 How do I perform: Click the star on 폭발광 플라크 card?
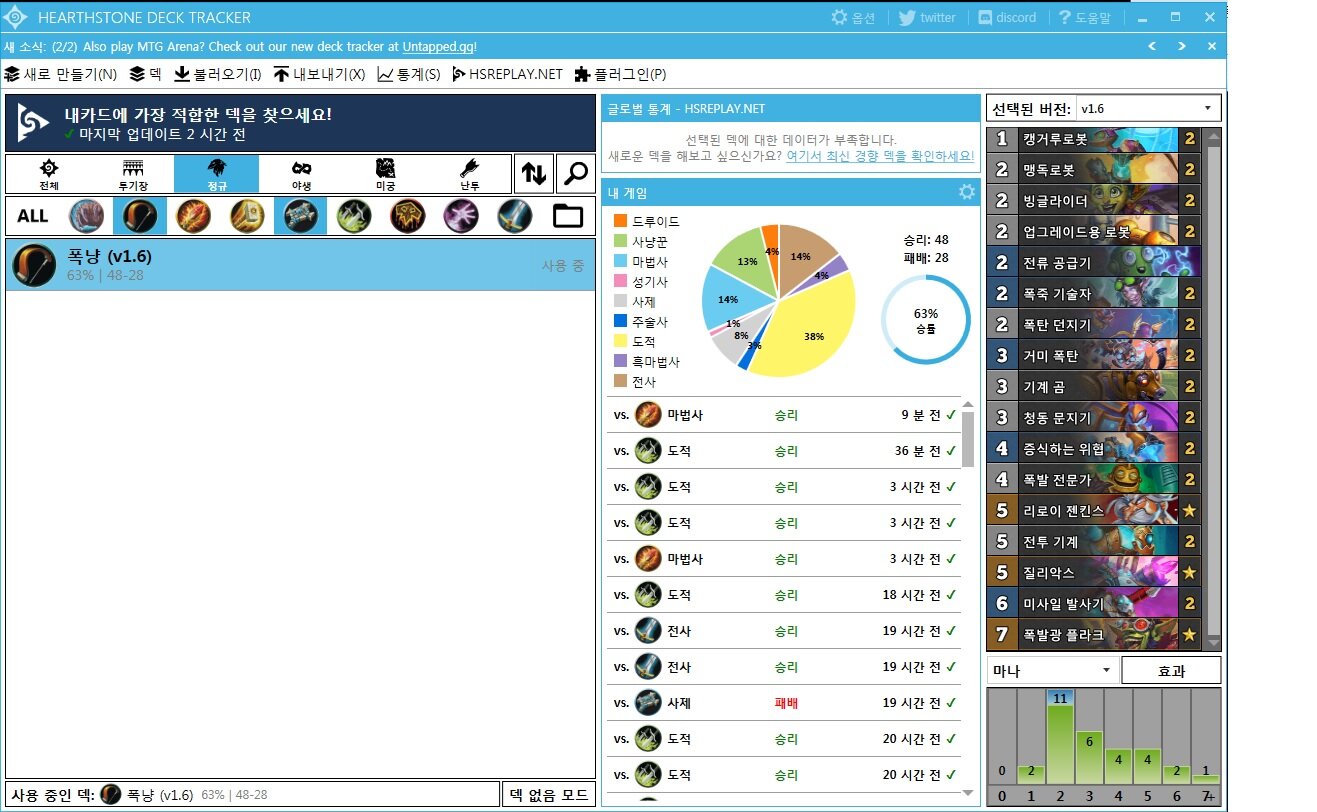click(x=1190, y=635)
